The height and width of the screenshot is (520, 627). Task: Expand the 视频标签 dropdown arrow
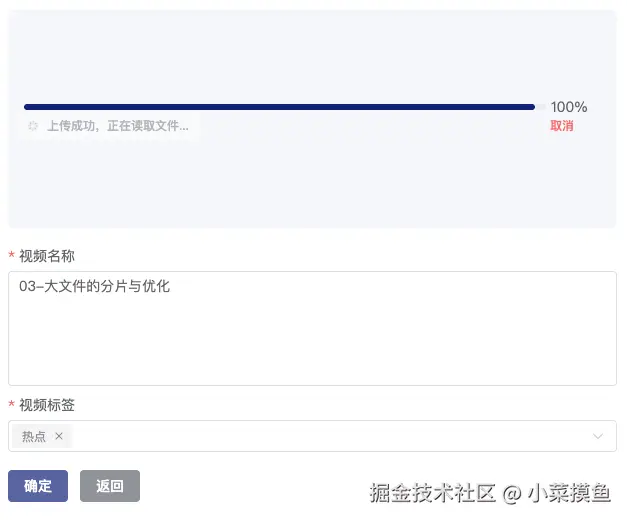(598, 436)
